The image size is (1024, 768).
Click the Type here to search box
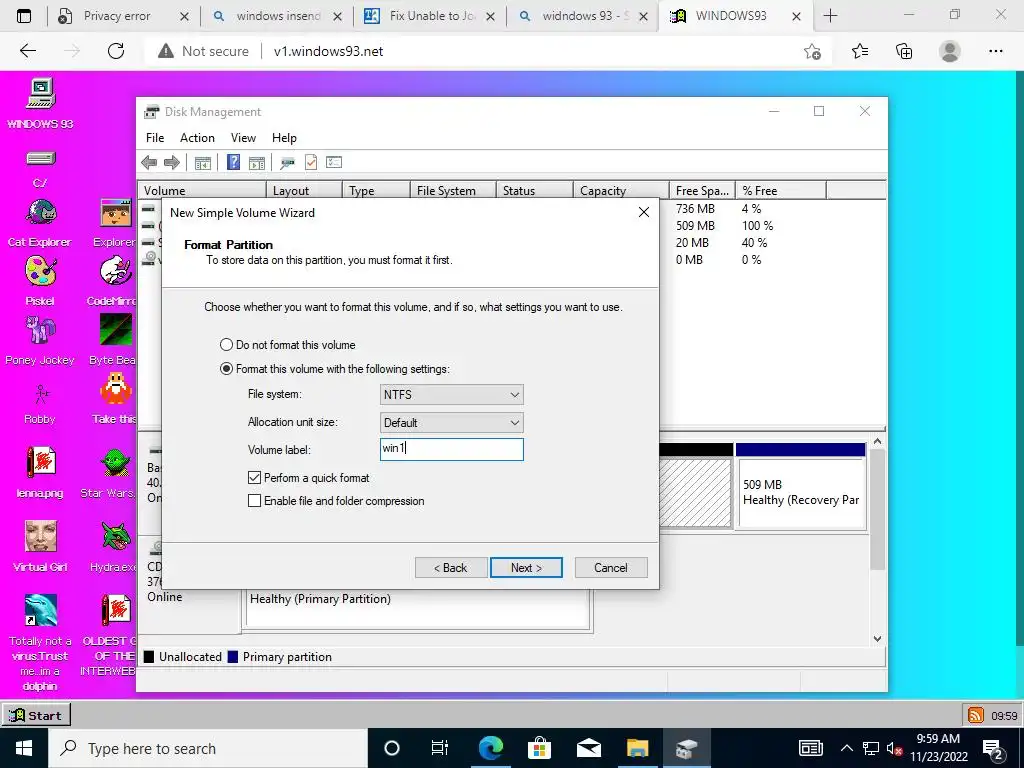tap(208, 748)
